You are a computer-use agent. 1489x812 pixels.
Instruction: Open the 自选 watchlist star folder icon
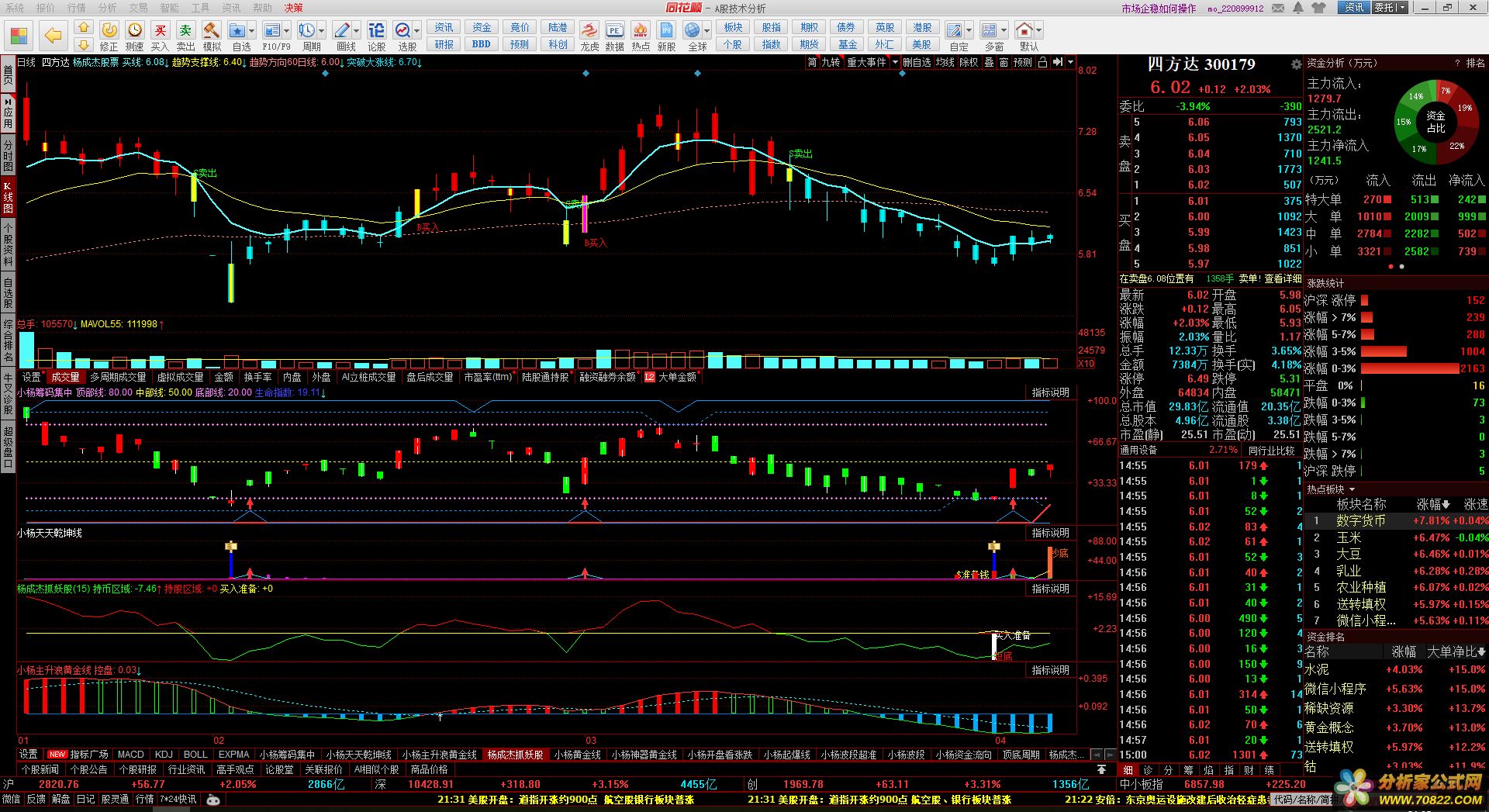tap(237, 30)
